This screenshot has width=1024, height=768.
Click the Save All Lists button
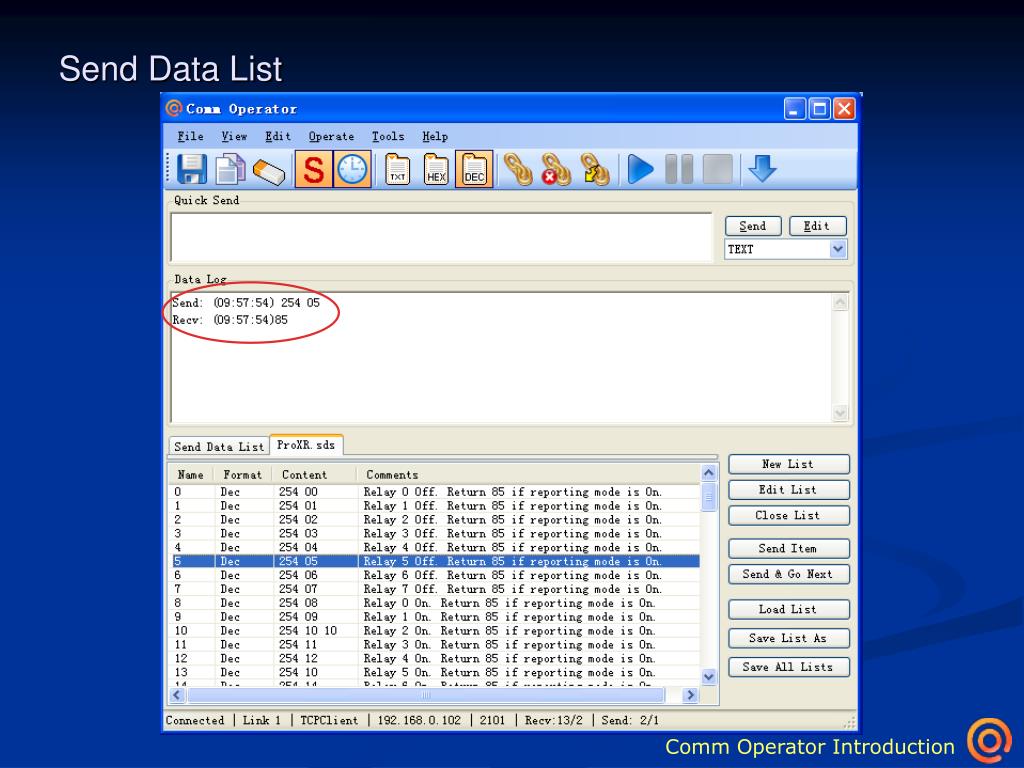[789, 667]
